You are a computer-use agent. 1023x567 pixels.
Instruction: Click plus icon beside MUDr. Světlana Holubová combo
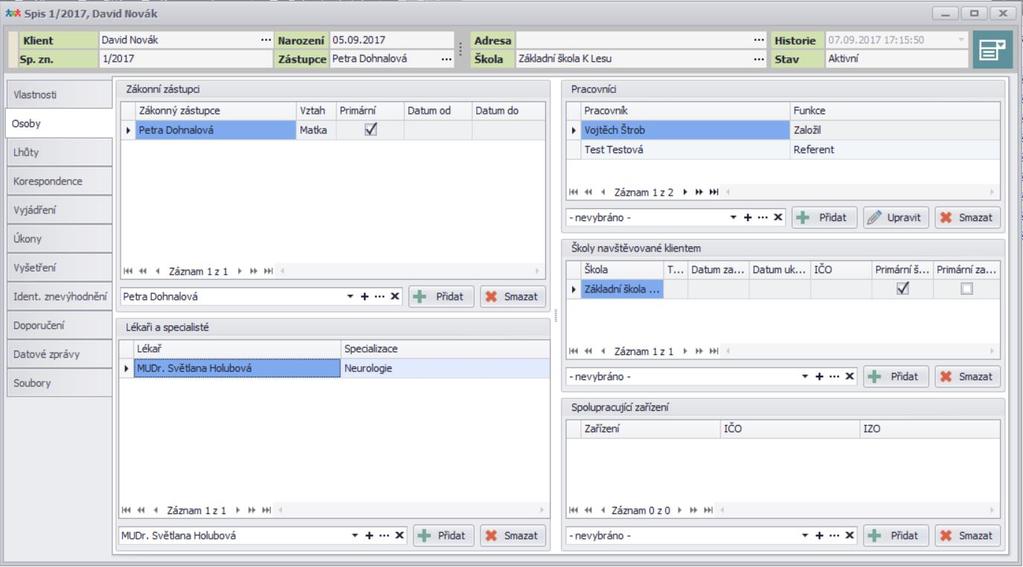point(369,535)
